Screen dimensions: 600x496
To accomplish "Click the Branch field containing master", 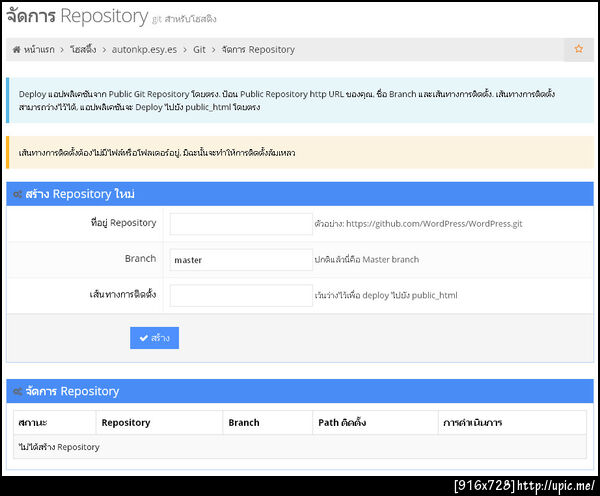I will [241, 259].
